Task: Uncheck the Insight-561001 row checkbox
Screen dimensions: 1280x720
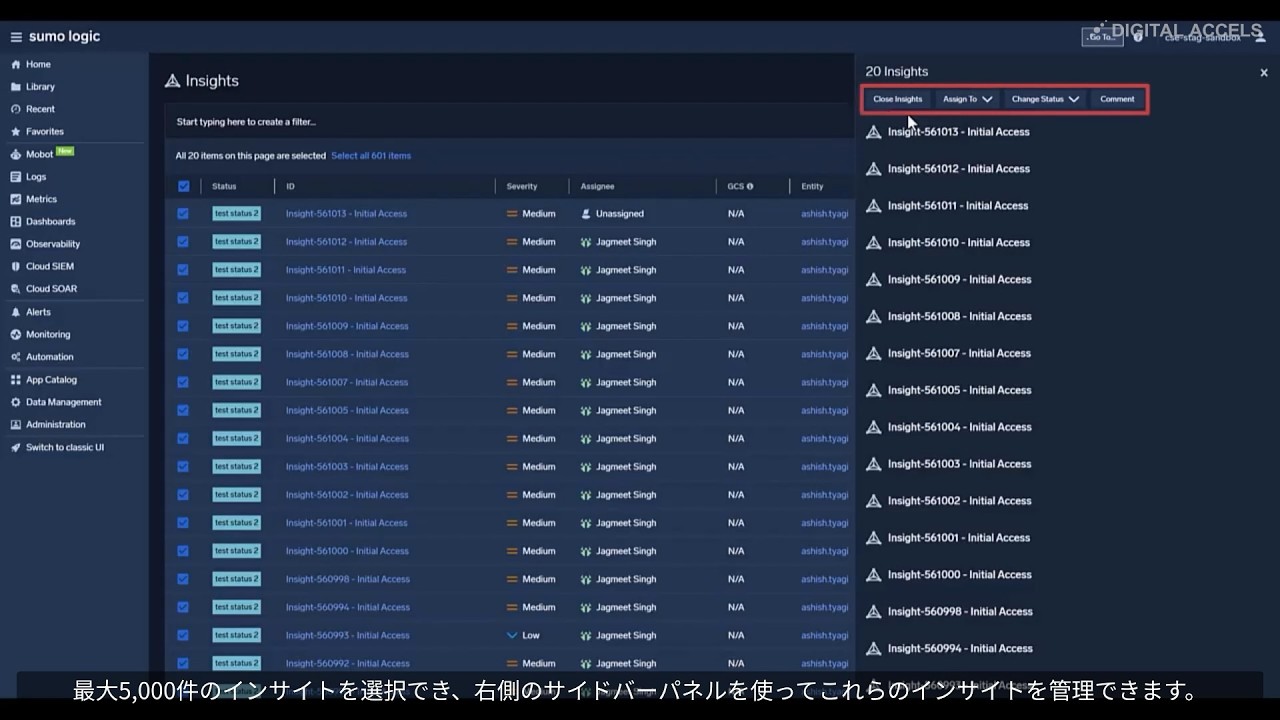Action: tap(183, 523)
